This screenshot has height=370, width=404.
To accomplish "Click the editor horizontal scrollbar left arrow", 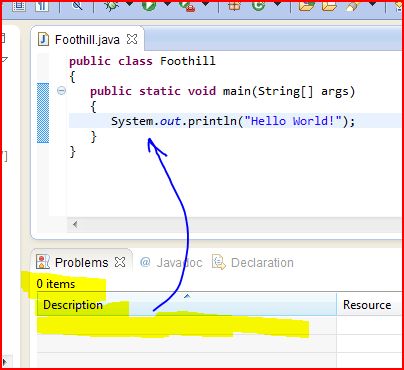I will [75, 224].
